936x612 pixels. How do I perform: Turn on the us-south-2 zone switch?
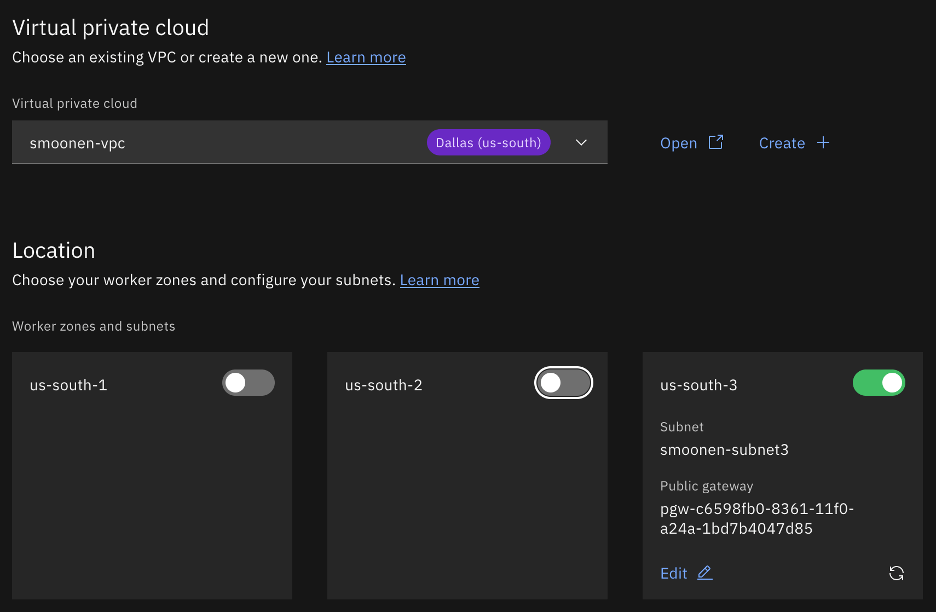(x=564, y=383)
